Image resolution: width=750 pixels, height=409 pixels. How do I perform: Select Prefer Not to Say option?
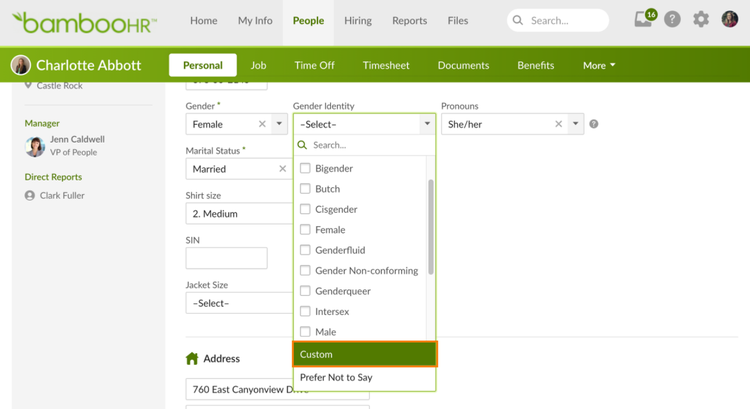point(365,377)
